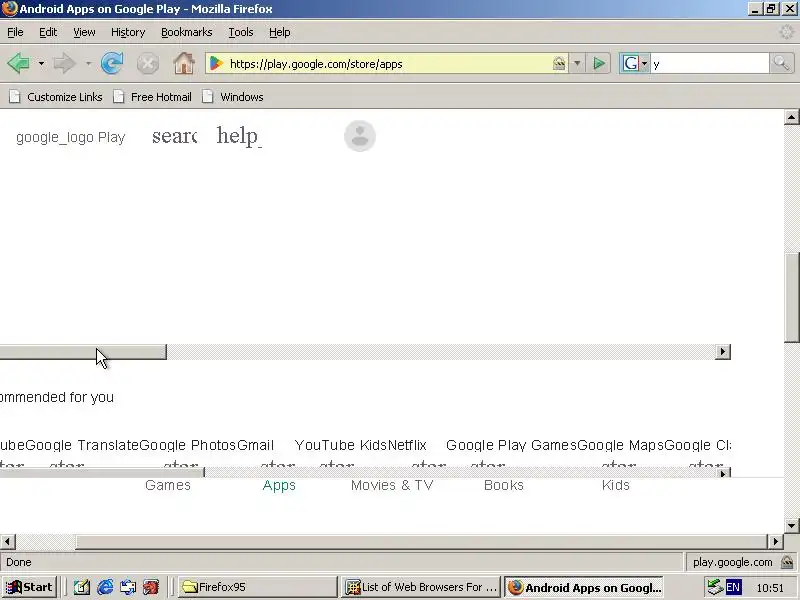Open the Netflix app
The image size is (800, 600).
tap(407, 445)
